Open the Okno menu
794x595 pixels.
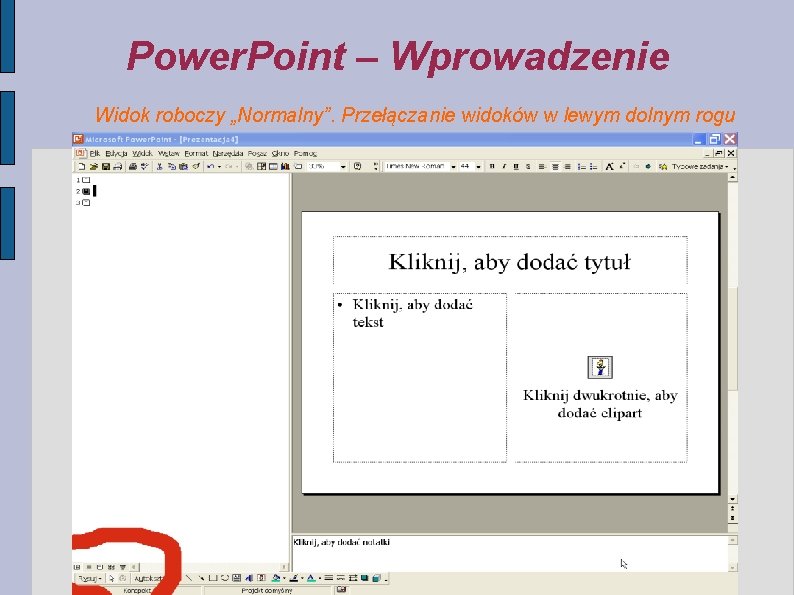pos(280,153)
